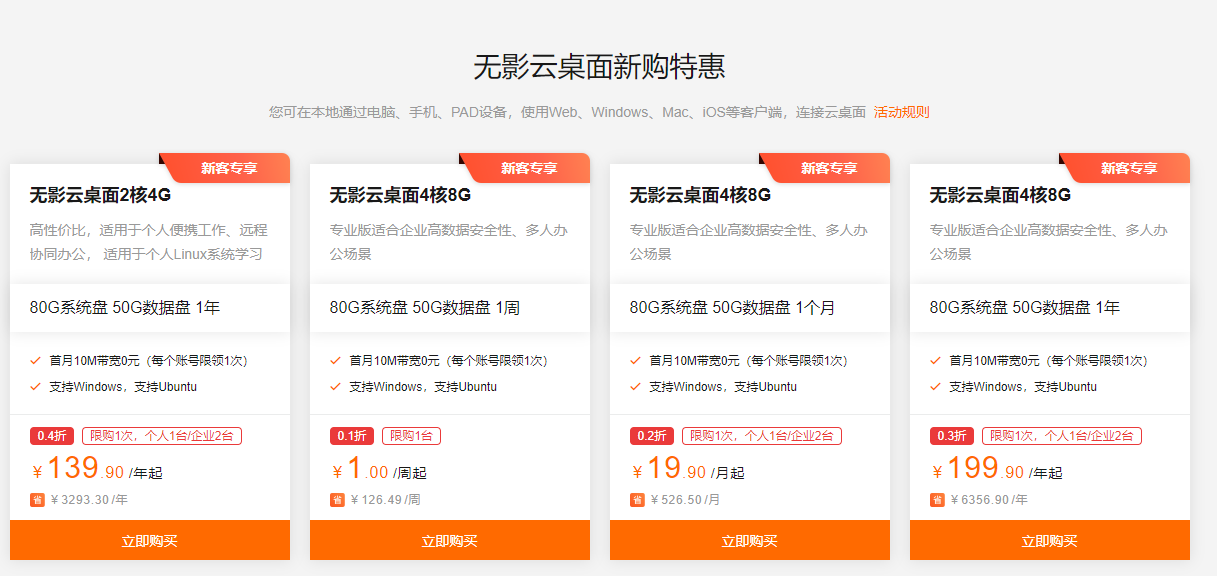Click the checkmark beside 支持Windows in the ¥199.90 card
The width and height of the screenshot is (1217, 576).
[935, 386]
